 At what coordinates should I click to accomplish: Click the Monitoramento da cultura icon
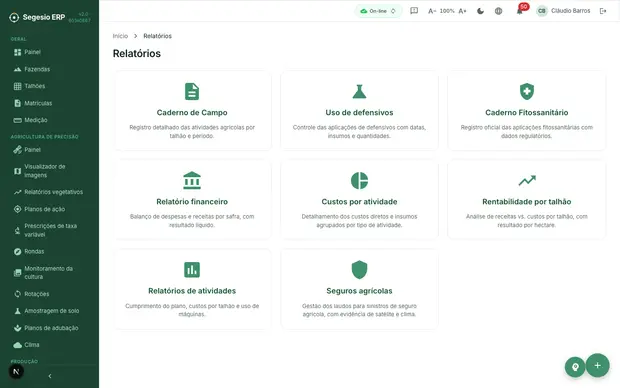[x=17, y=273]
